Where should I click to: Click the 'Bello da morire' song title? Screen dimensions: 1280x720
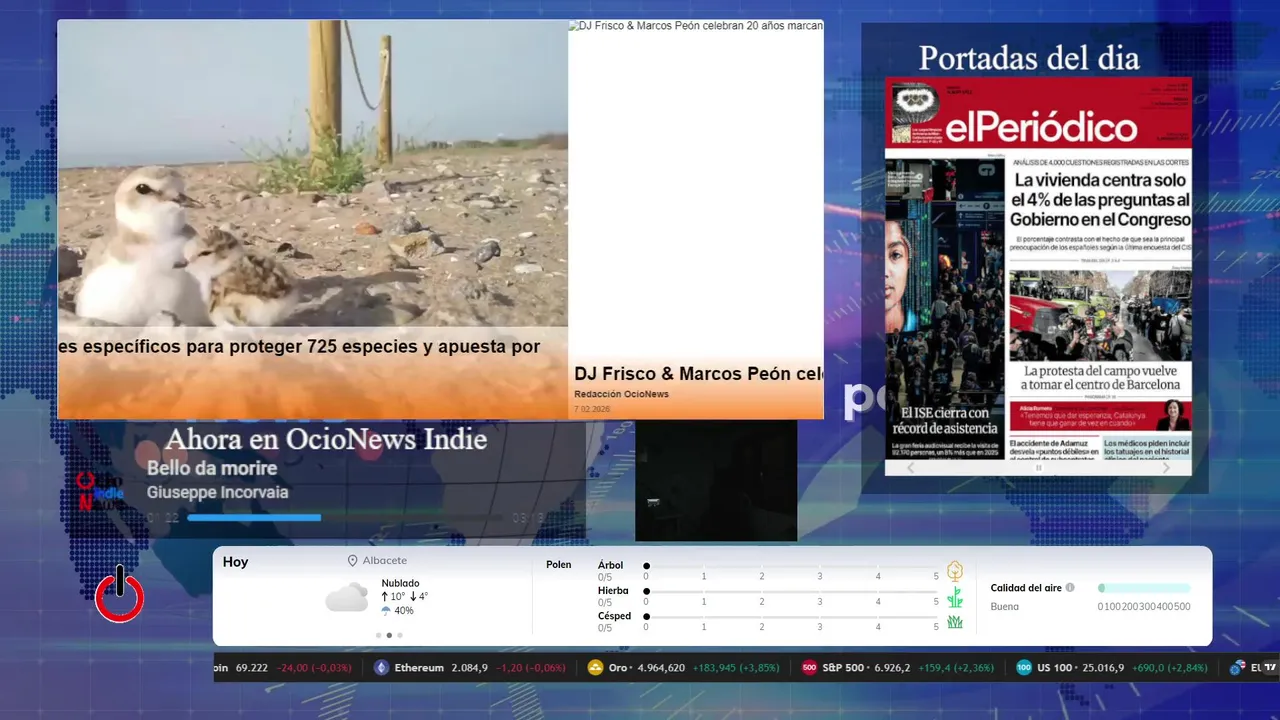click(x=212, y=468)
